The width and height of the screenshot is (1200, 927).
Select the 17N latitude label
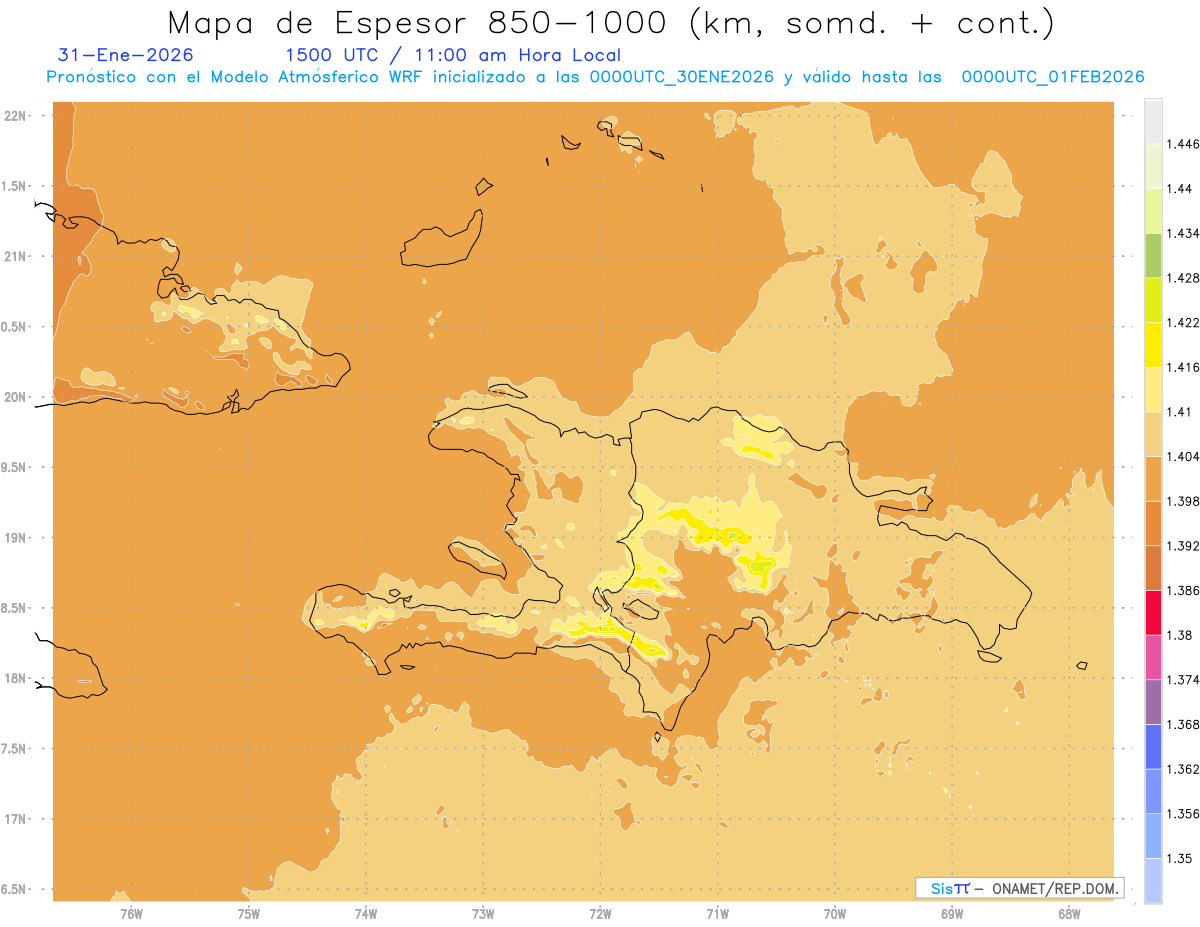[15, 819]
